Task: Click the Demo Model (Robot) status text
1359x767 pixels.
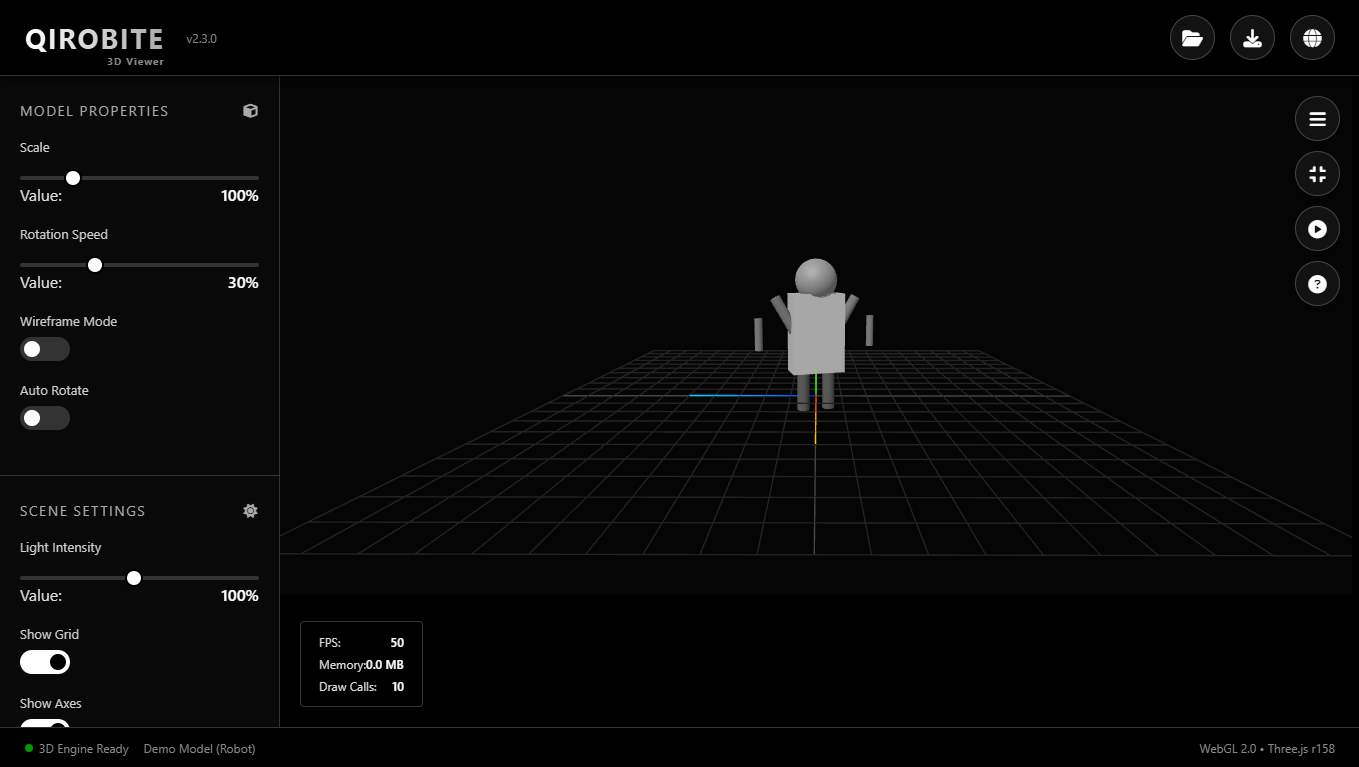Action: [200, 749]
